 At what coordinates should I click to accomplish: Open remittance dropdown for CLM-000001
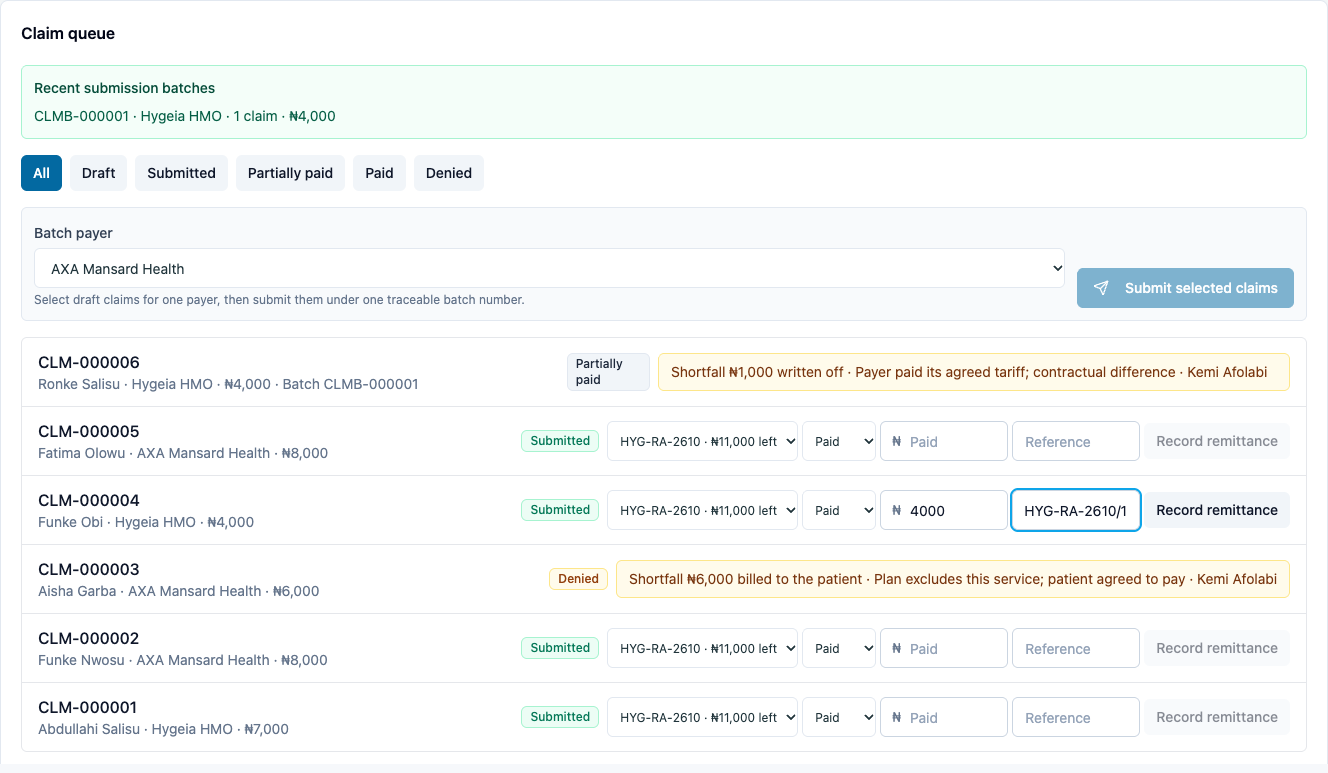click(x=702, y=717)
